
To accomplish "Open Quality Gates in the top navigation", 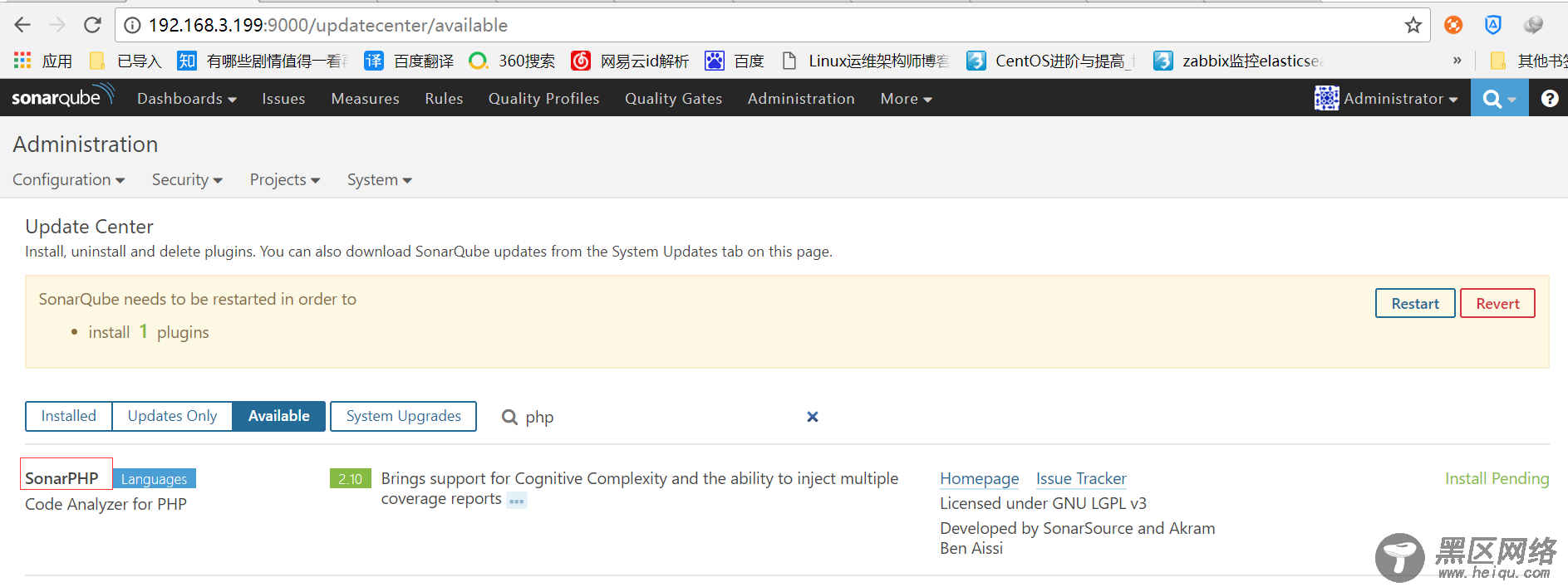I will [673, 98].
